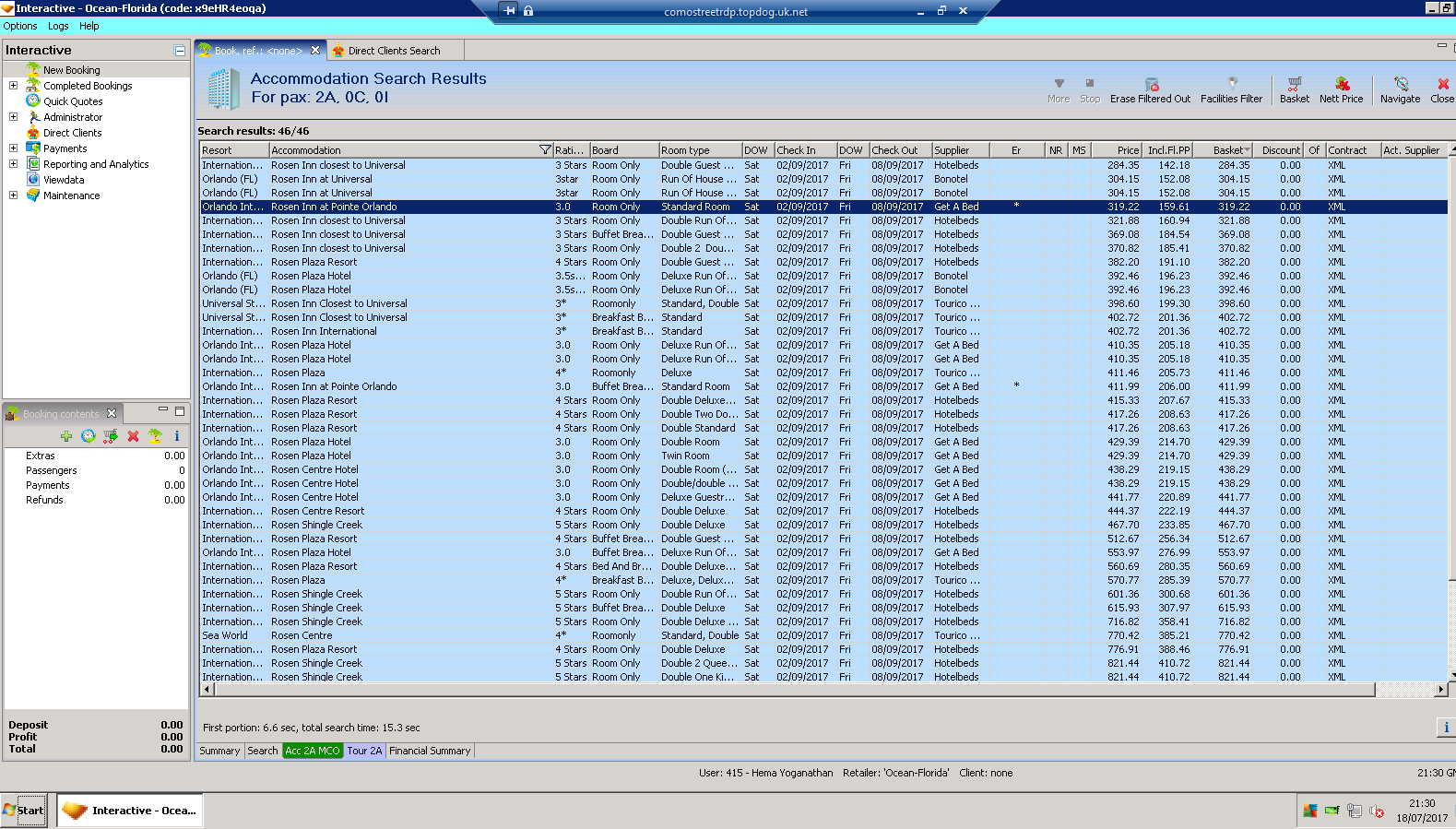Sort by the Supplier column header
This screenshot has height=829, width=1456.
click(960, 150)
